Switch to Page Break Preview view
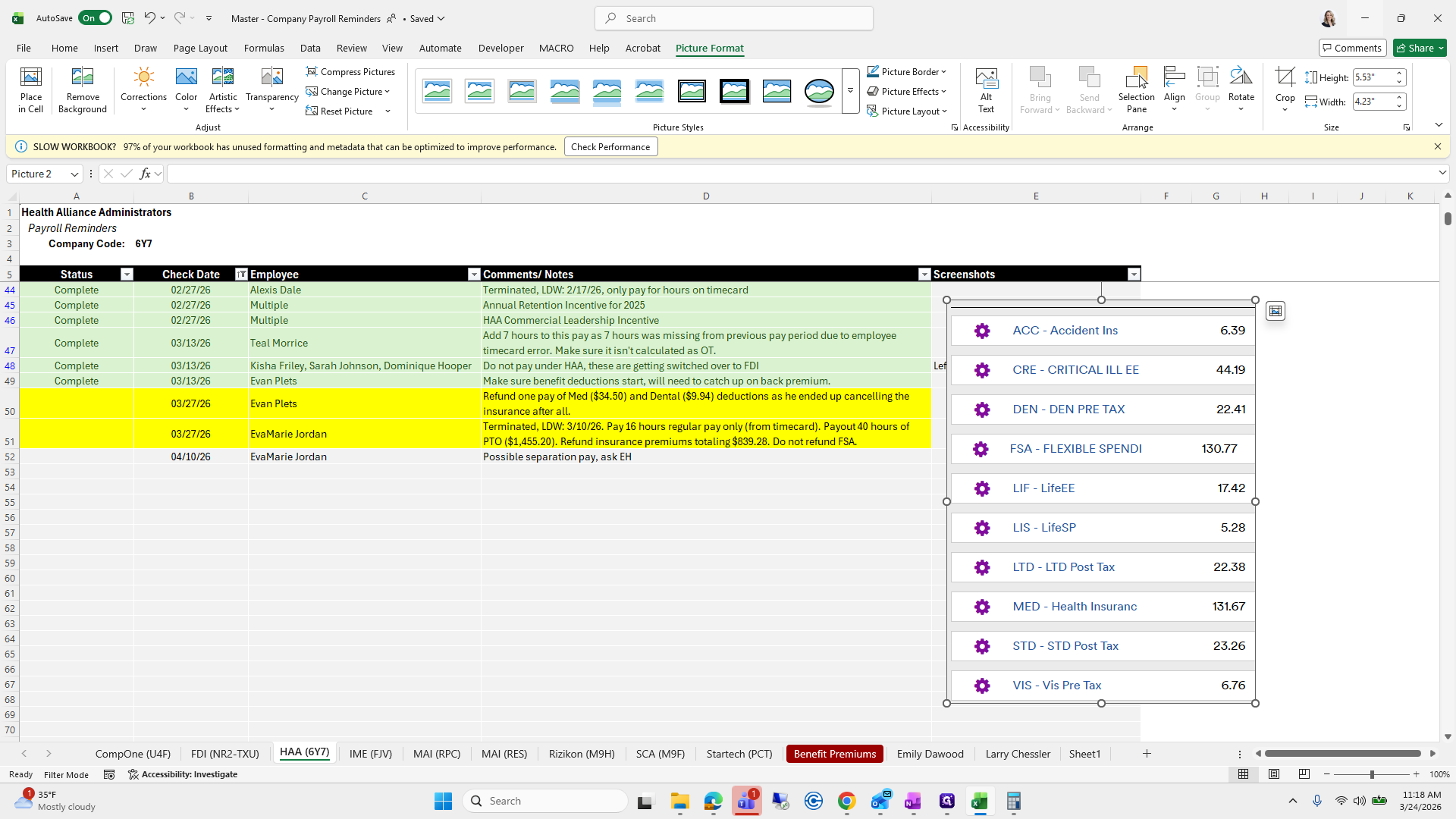The image size is (1456, 819). pos(1304,774)
